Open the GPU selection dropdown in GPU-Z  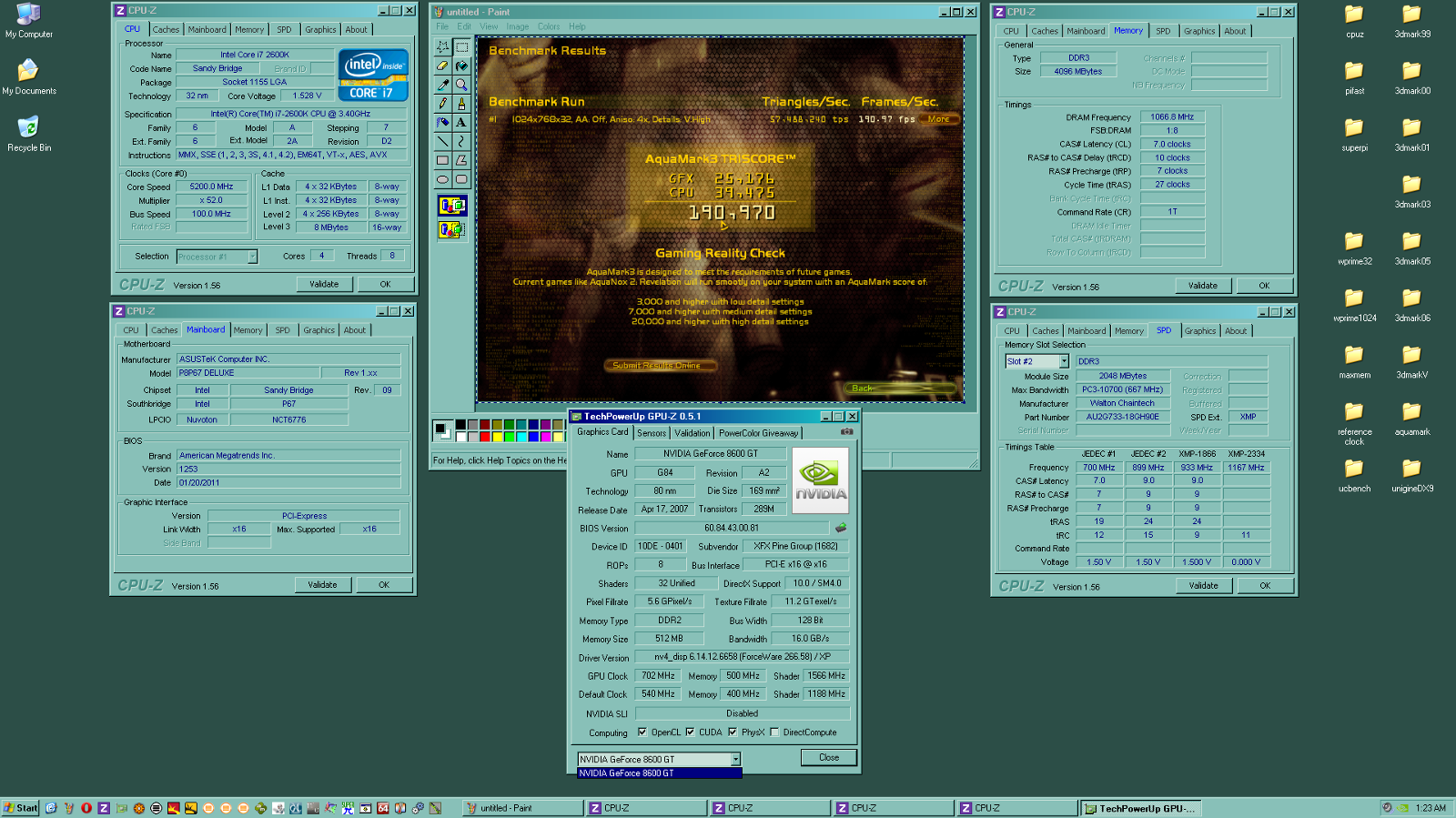735,759
